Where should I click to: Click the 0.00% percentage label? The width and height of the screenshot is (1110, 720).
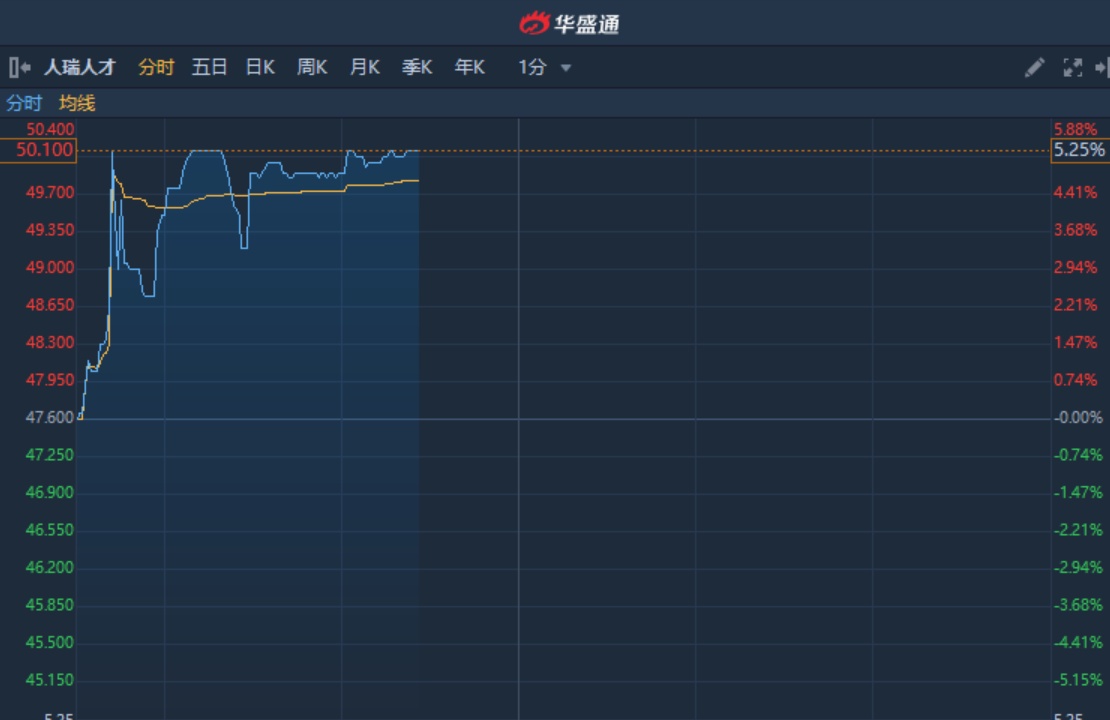1078,418
